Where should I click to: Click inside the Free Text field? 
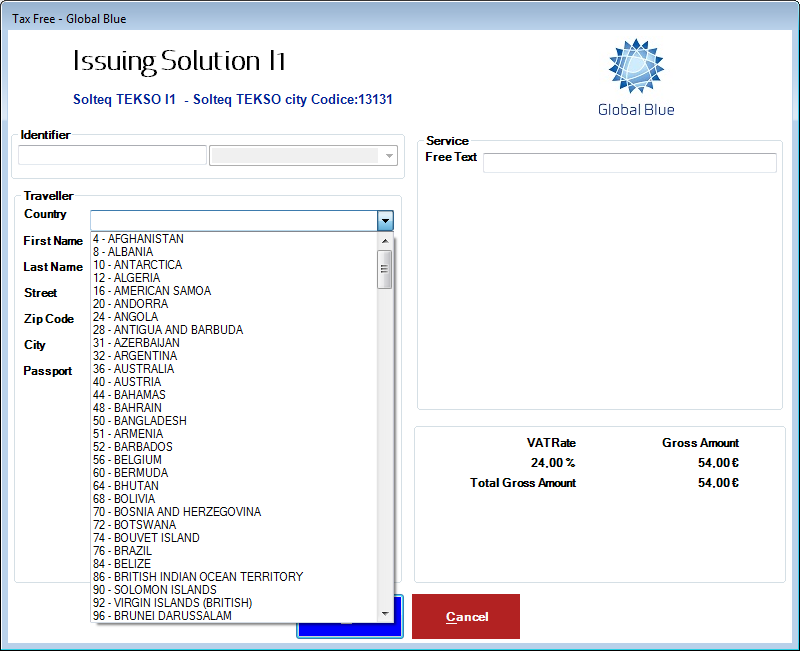[630, 162]
